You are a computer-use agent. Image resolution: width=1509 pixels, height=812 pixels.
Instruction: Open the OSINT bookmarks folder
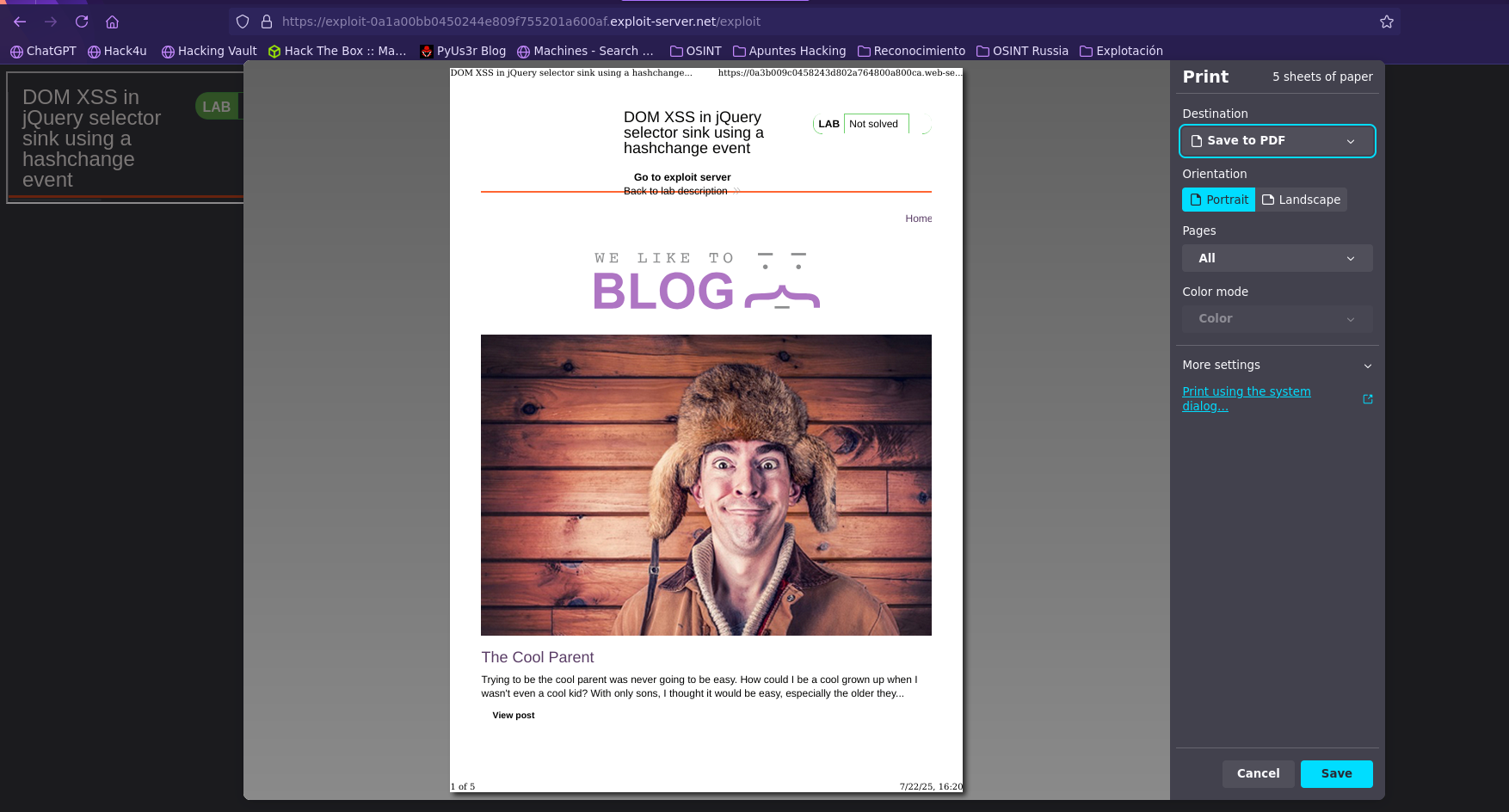(696, 51)
